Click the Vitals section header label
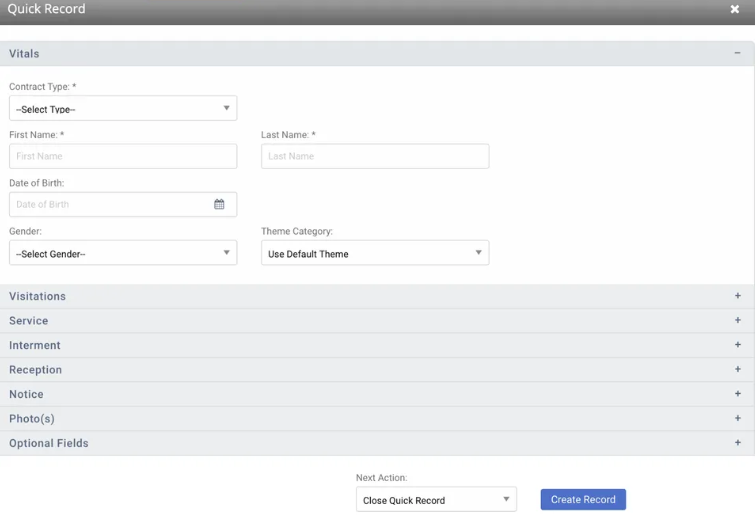Image resolution: width=755 pixels, height=521 pixels. click(x=25, y=53)
